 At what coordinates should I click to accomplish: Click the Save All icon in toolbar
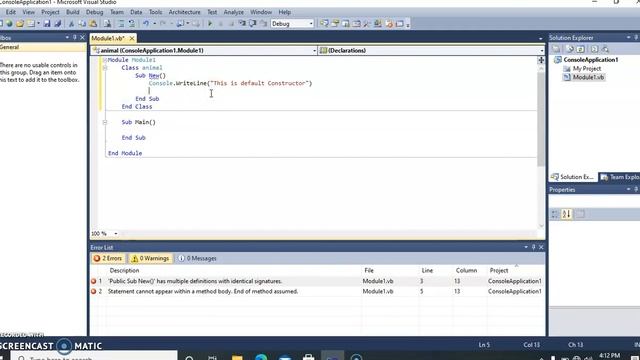[x=57, y=24]
